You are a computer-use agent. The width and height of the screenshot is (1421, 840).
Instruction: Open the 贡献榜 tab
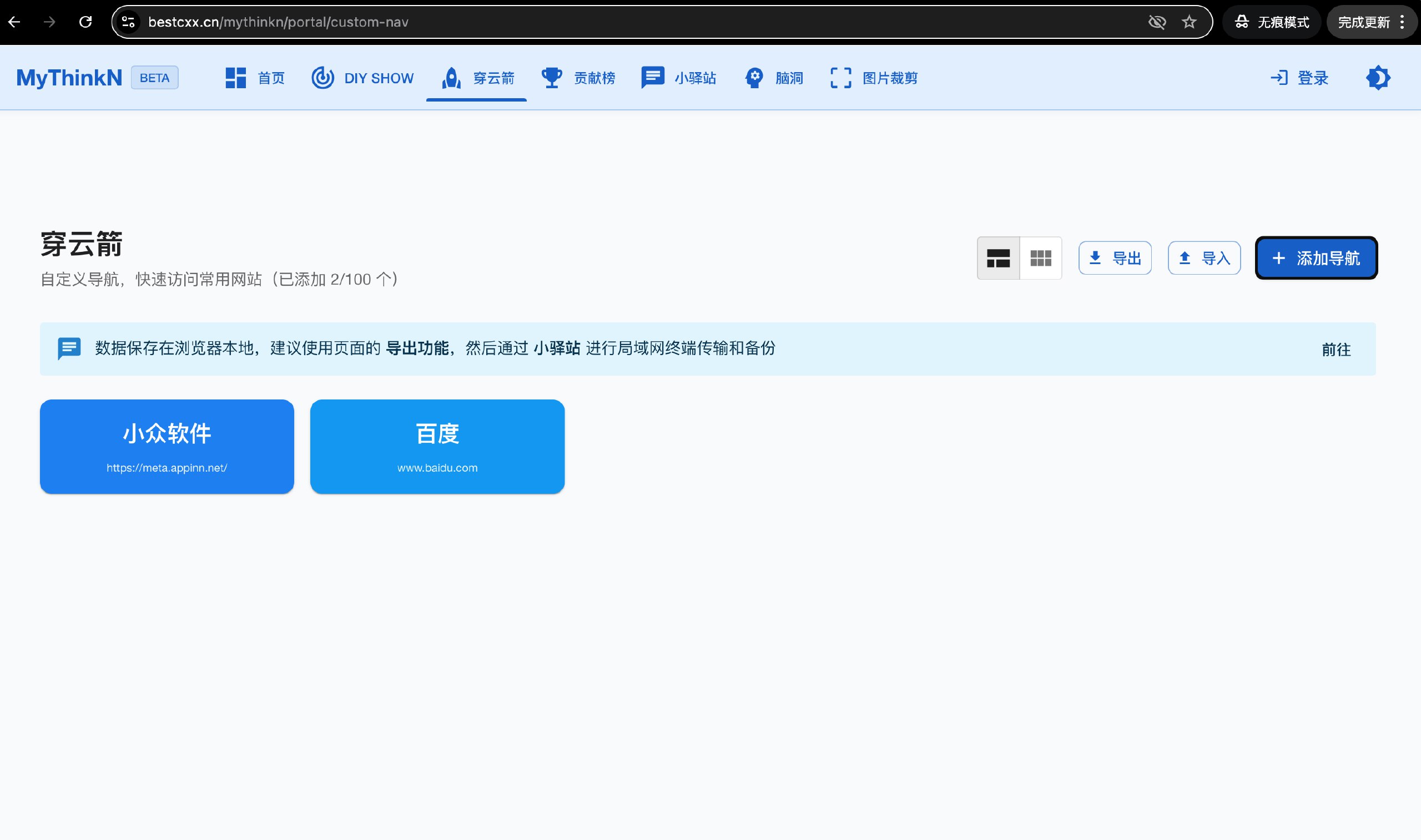[577, 78]
